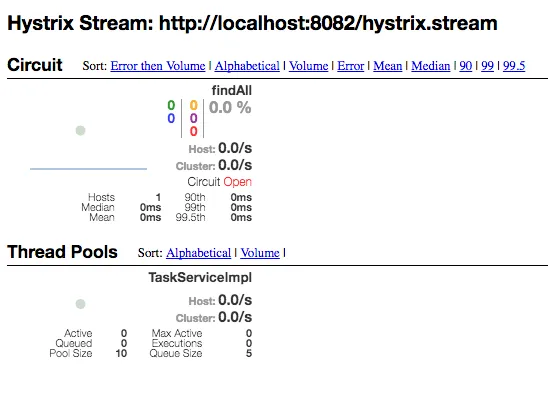Click the Median 0ms value

(150, 208)
